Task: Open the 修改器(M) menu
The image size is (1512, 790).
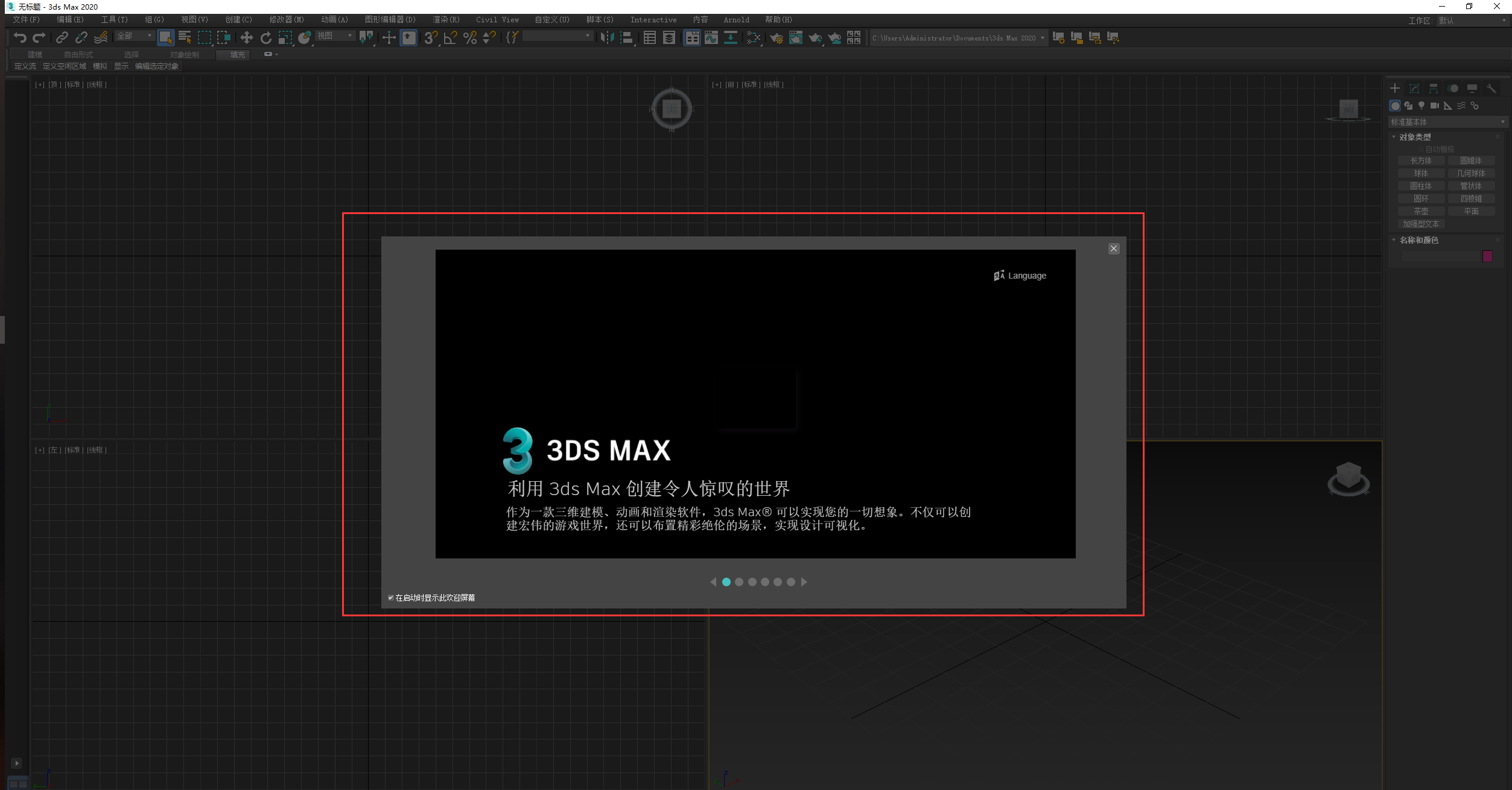Action: pyautogui.click(x=287, y=20)
